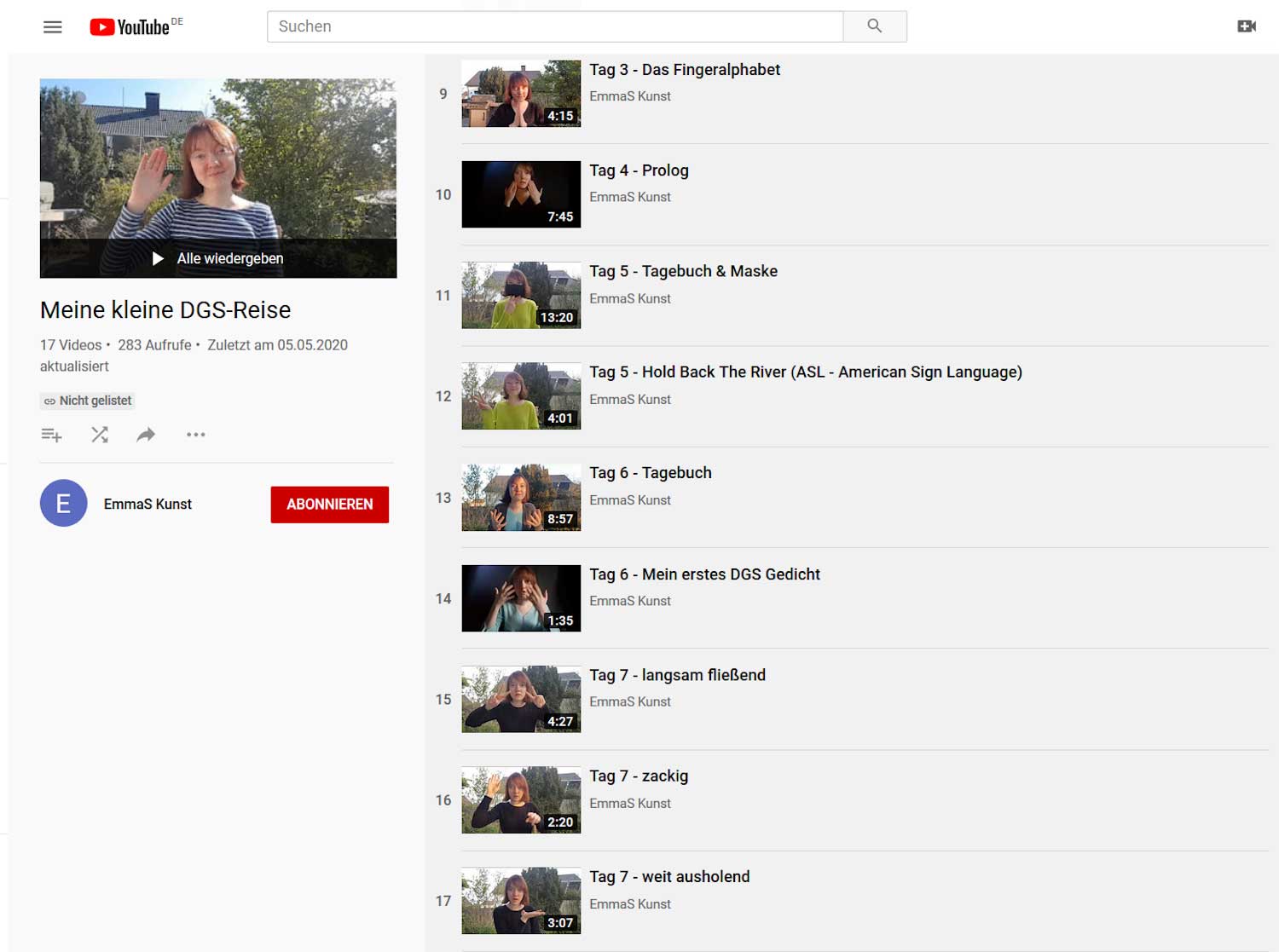This screenshot has height=952, width=1279.
Task: Click the Nicht gelistet badge
Action: tap(88, 401)
